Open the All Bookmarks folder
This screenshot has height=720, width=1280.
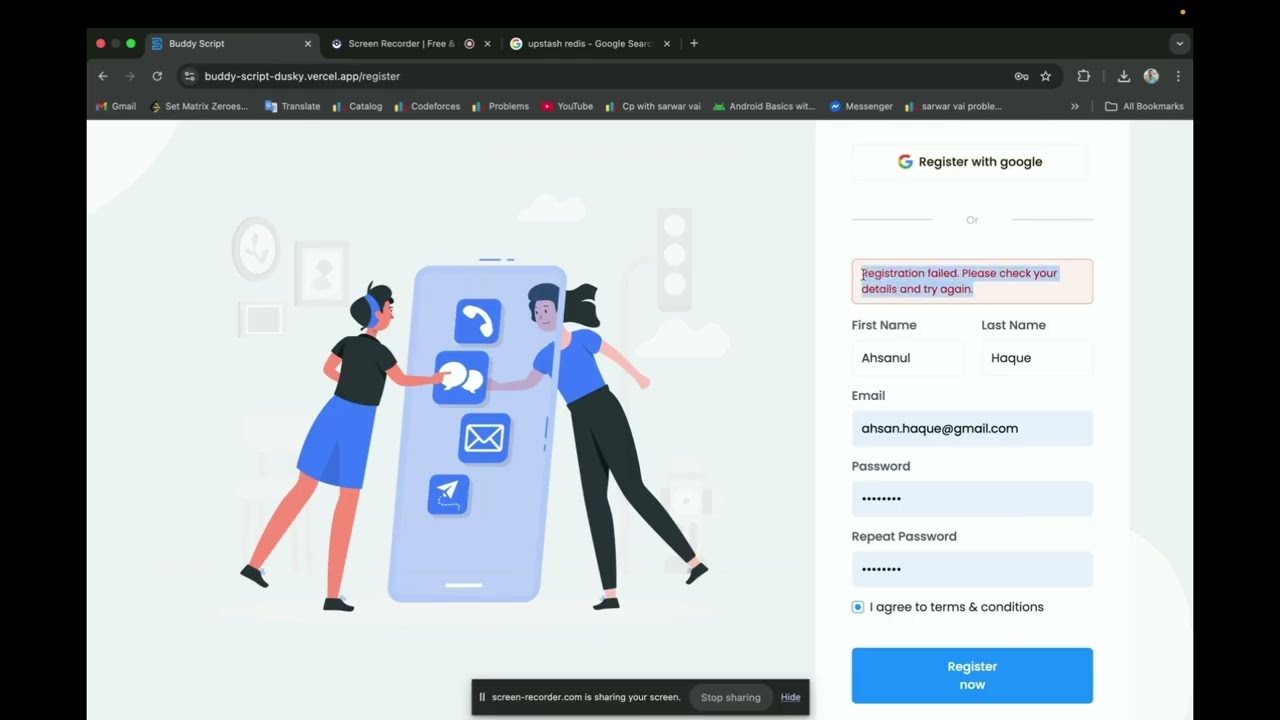pos(1144,106)
